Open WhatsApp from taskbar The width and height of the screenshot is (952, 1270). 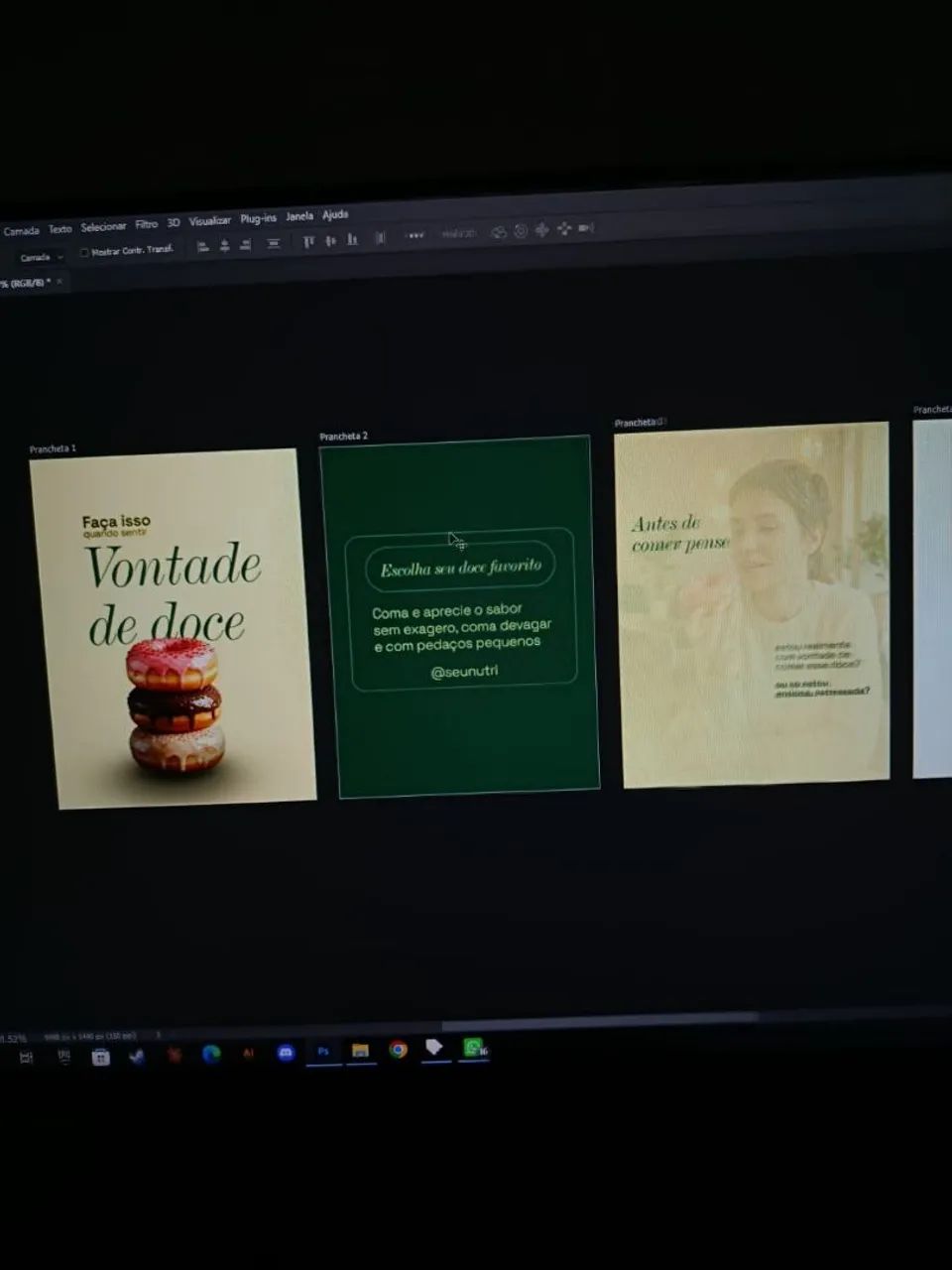(x=474, y=1047)
